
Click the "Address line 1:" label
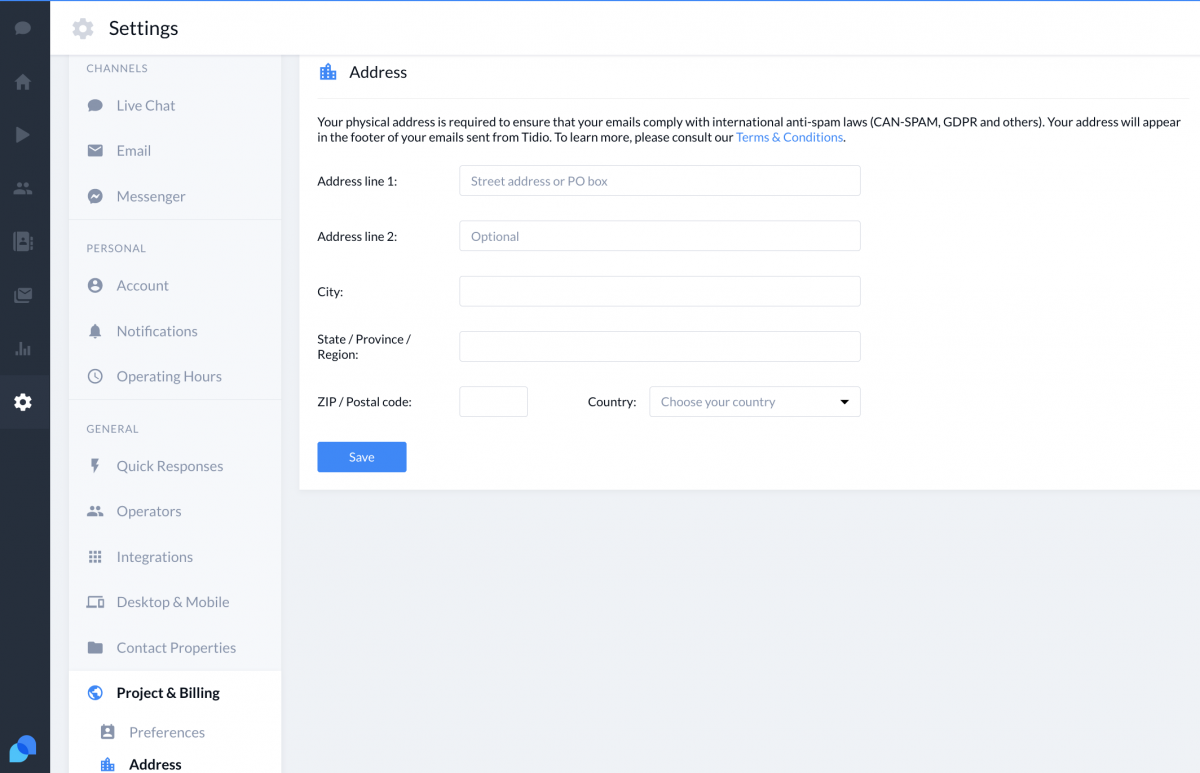pos(357,181)
